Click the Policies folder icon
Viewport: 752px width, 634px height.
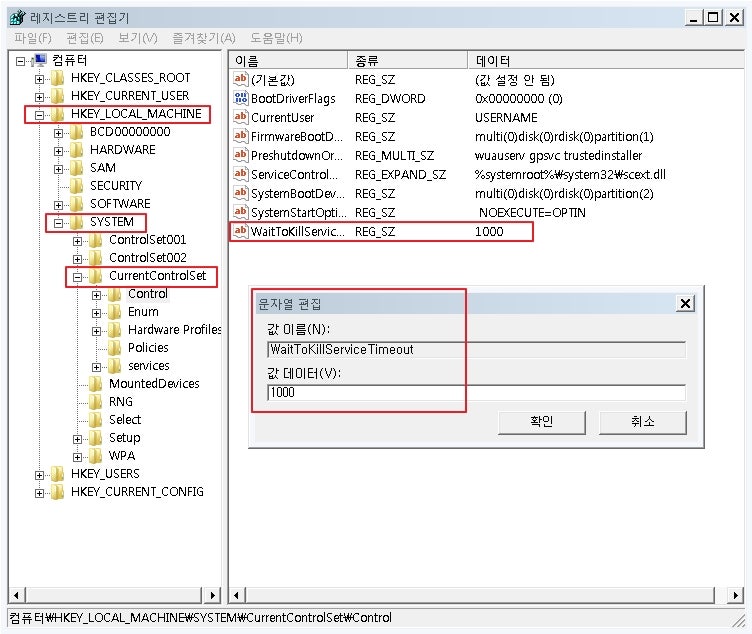115,348
